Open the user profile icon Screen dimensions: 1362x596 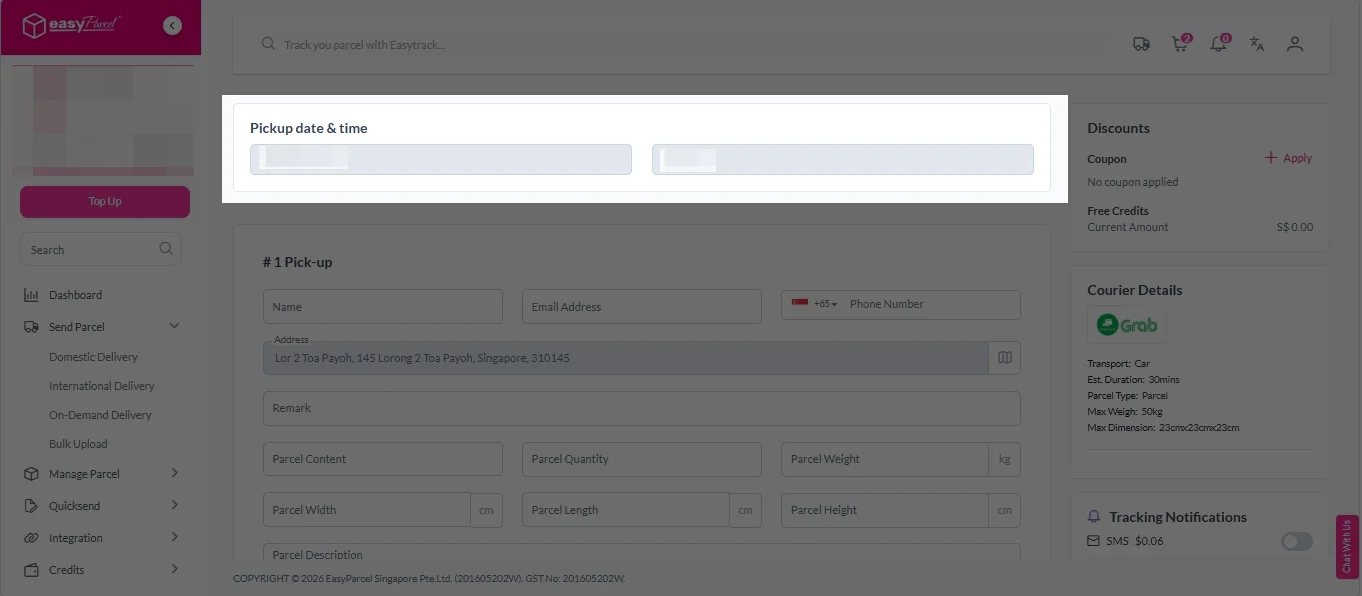[x=1294, y=44]
